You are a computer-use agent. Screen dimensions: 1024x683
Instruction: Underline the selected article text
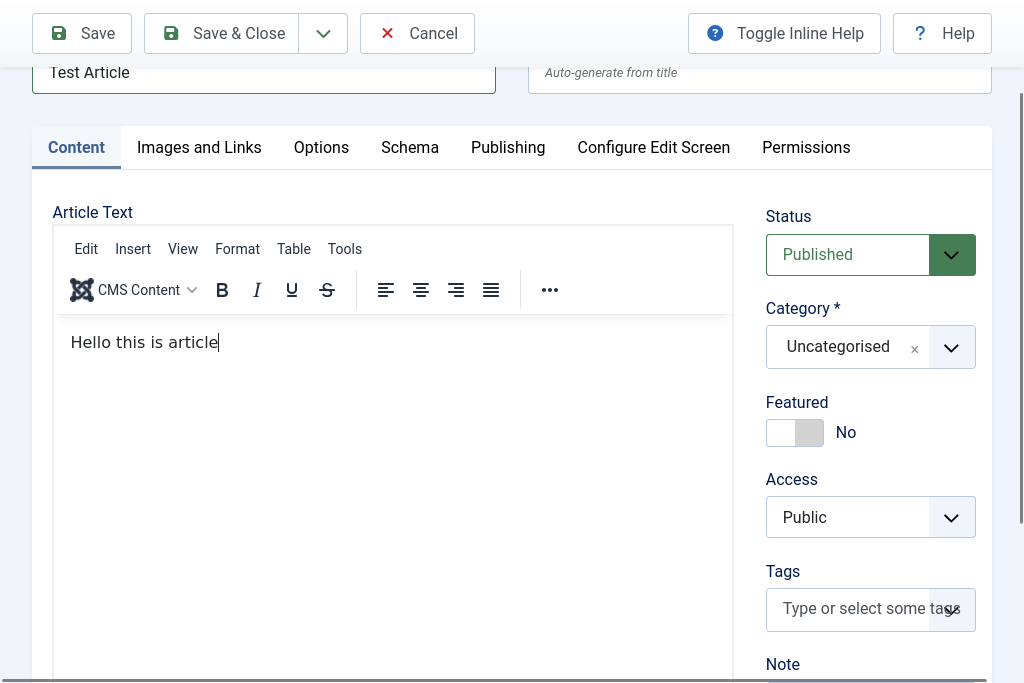[292, 290]
